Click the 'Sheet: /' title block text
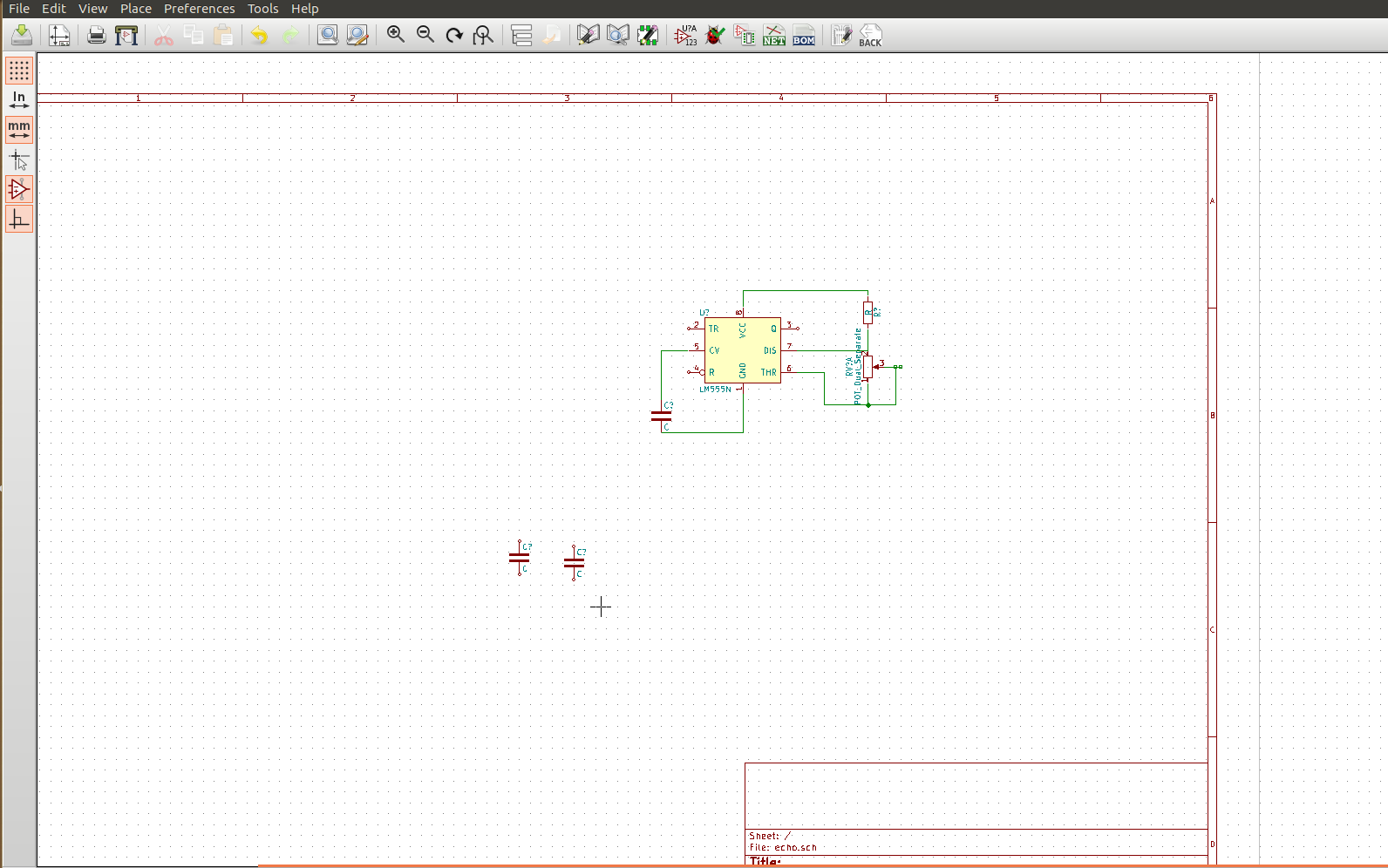The width and height of the screenshot is (1388, 868). click(770, 836)
